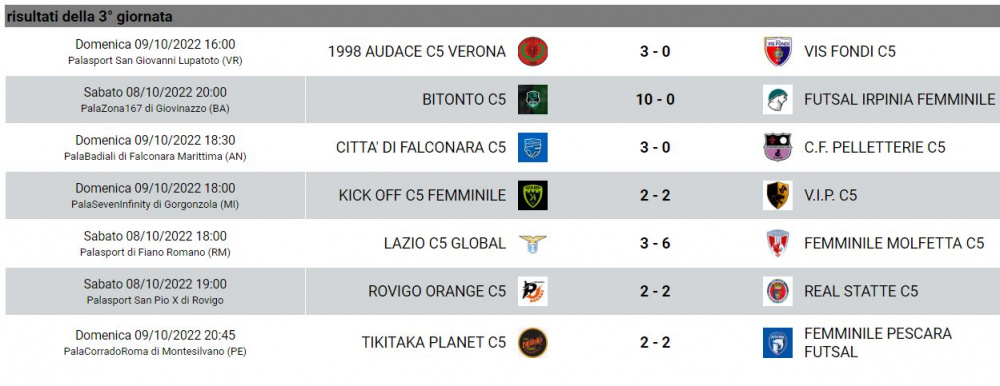Open the TIKITAKA PLANET C5 team link
Screen dimensions: 1000x386
click(x=434, y=343)
